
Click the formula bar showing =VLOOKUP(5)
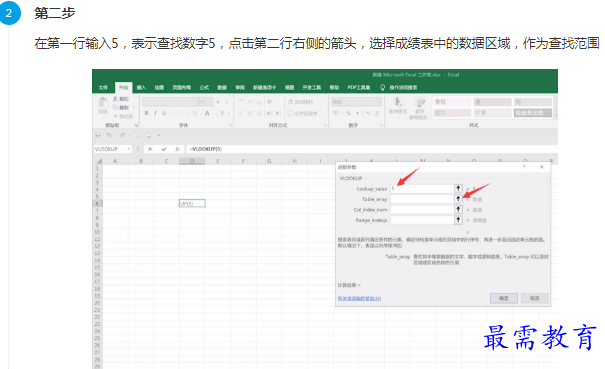371,149
